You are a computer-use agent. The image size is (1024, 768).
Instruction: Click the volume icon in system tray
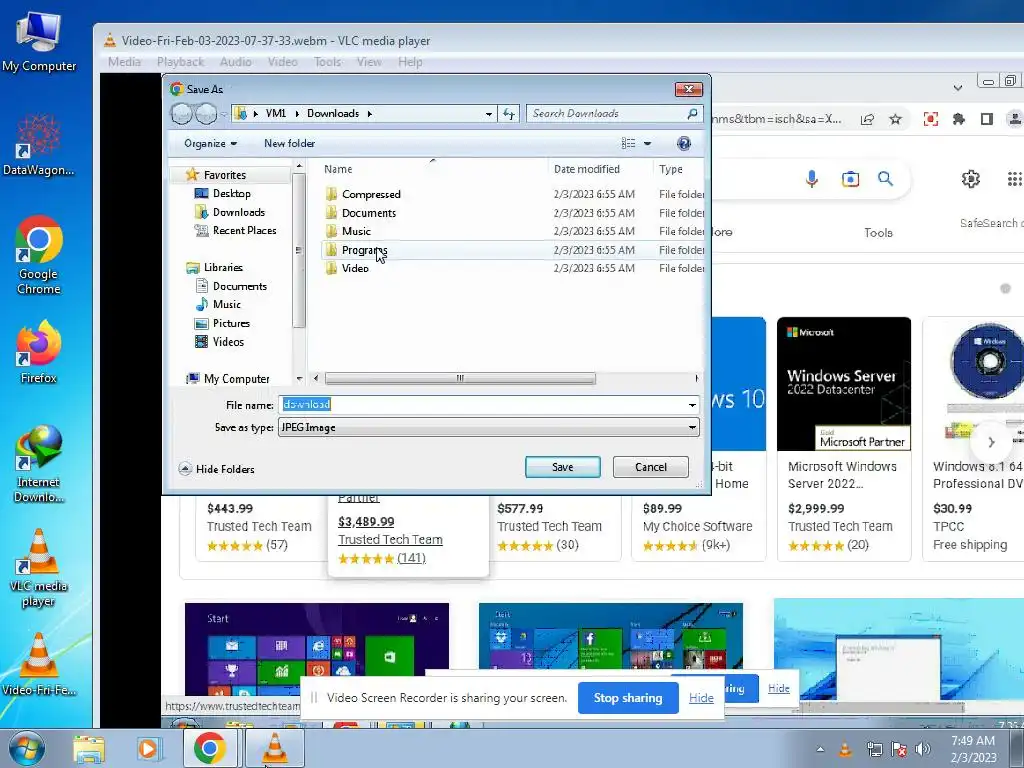click(923, 749)
